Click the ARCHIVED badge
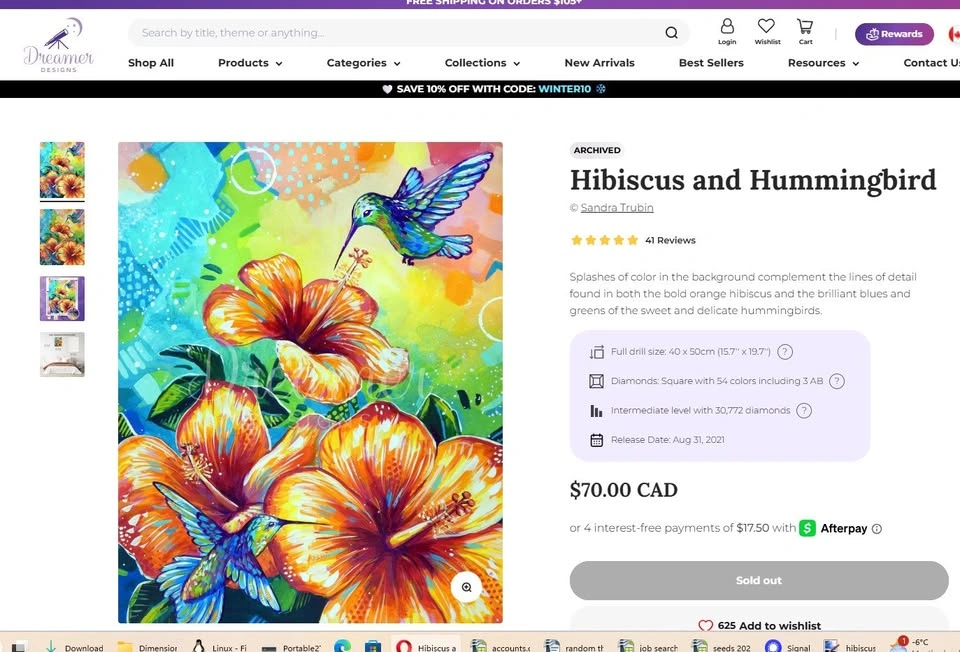The width and height of the screenshot is (960, 652). [x=597, y=150]
